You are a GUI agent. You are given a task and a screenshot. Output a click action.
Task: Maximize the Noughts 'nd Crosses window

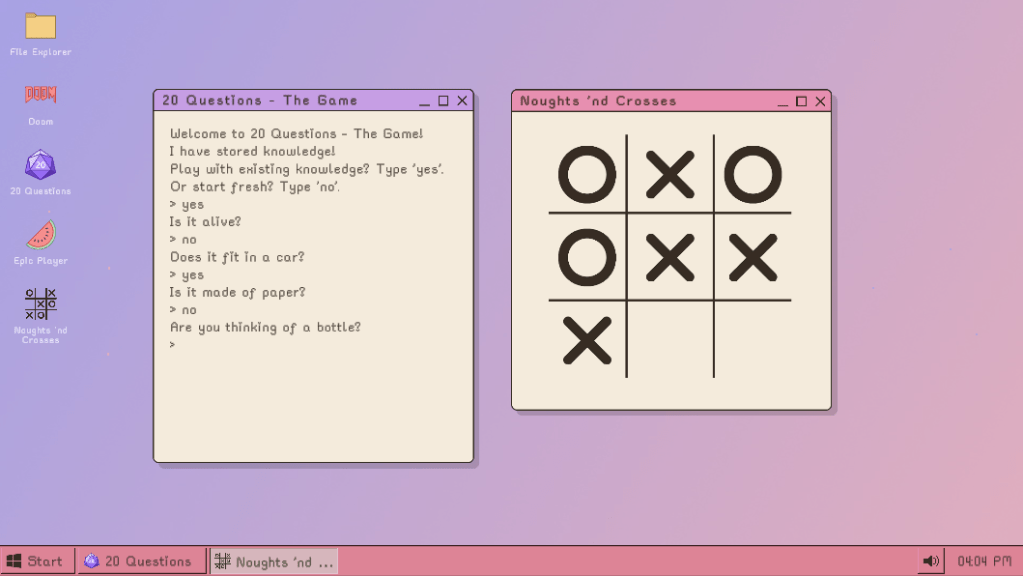point(801,101)
